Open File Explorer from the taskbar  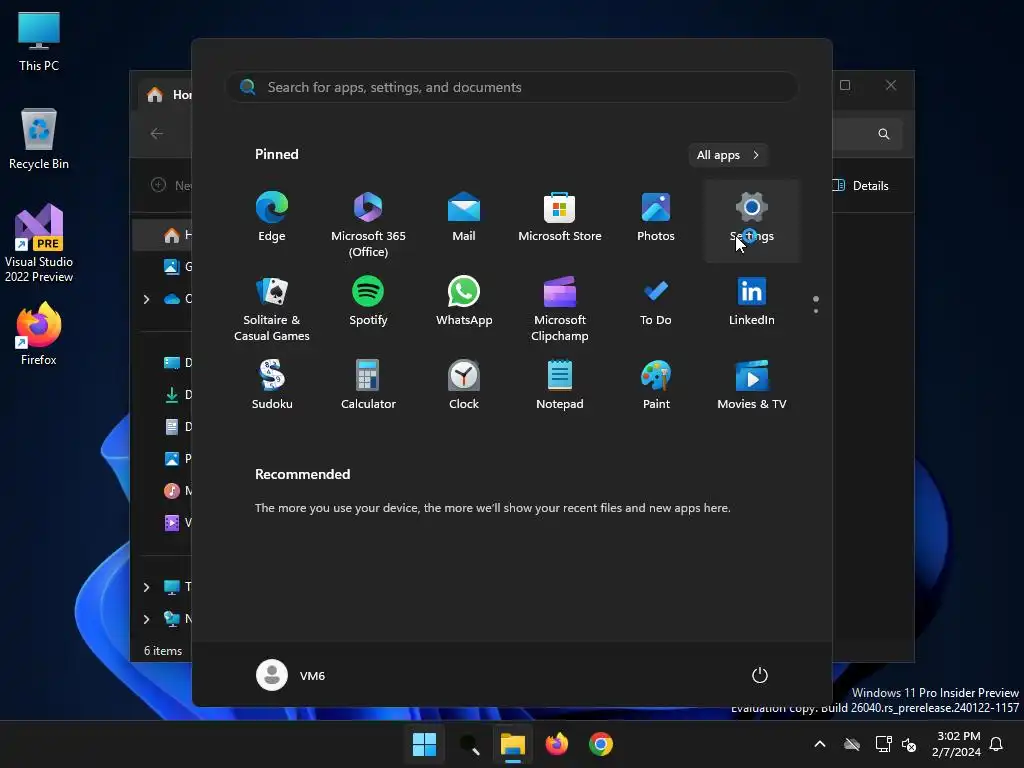[513, 744]
